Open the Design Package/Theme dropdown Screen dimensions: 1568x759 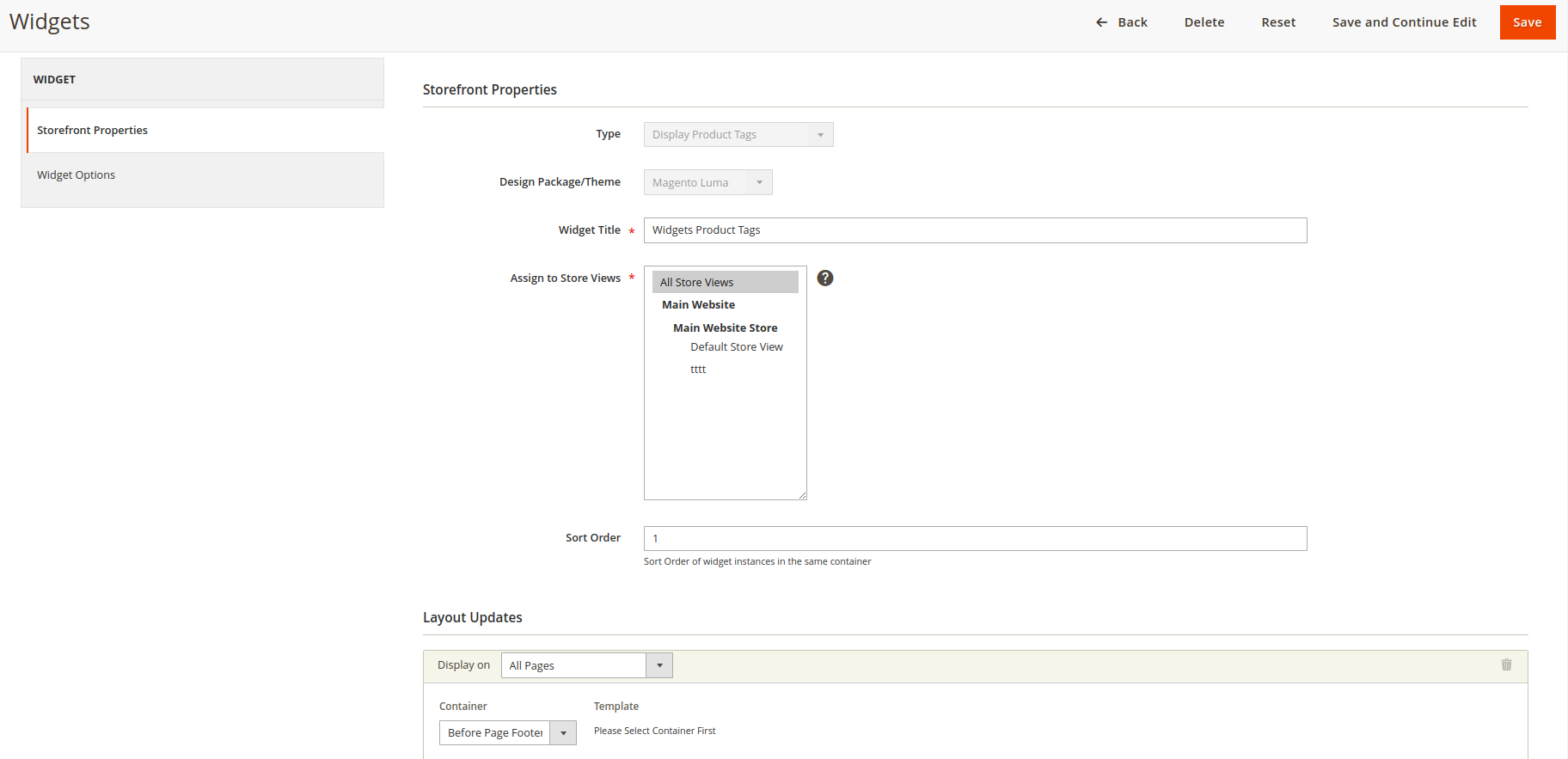tap(707, 182)
